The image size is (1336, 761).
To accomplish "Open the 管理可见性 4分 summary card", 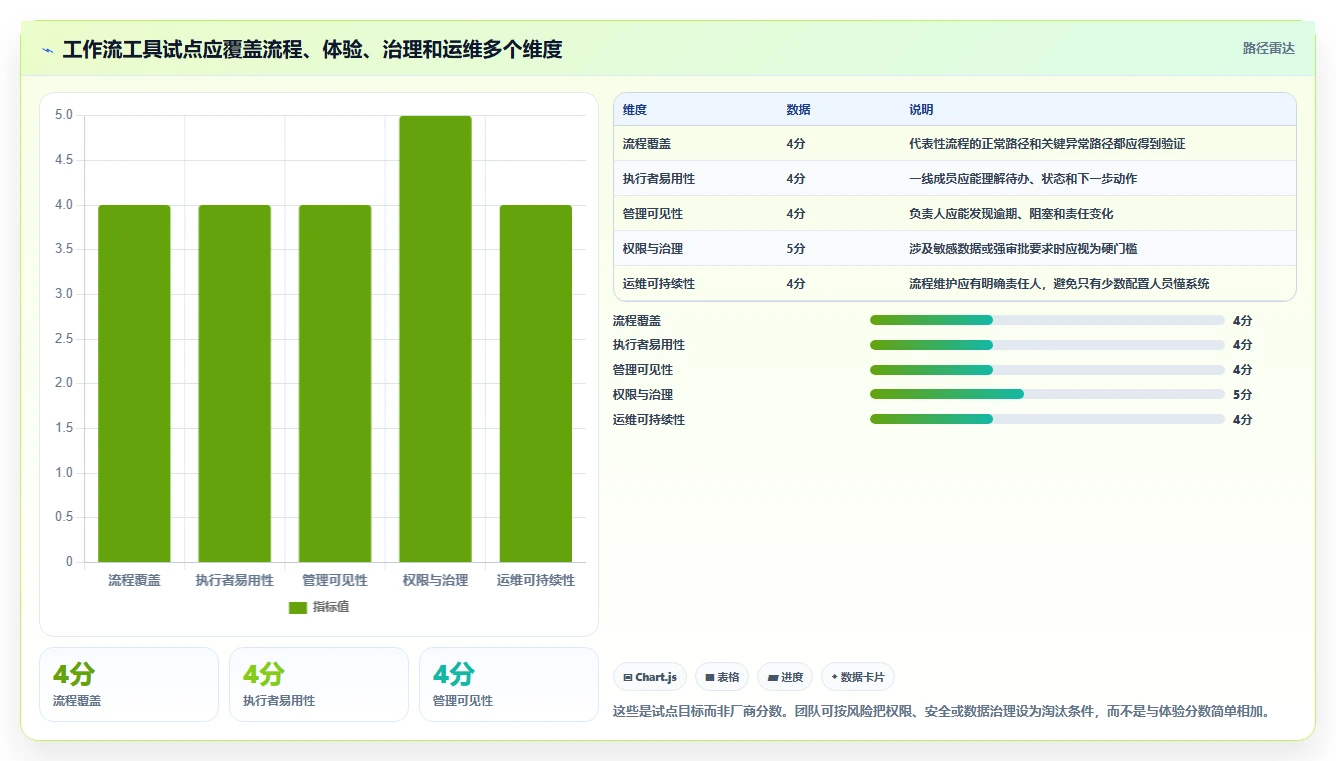I will 509,684.
